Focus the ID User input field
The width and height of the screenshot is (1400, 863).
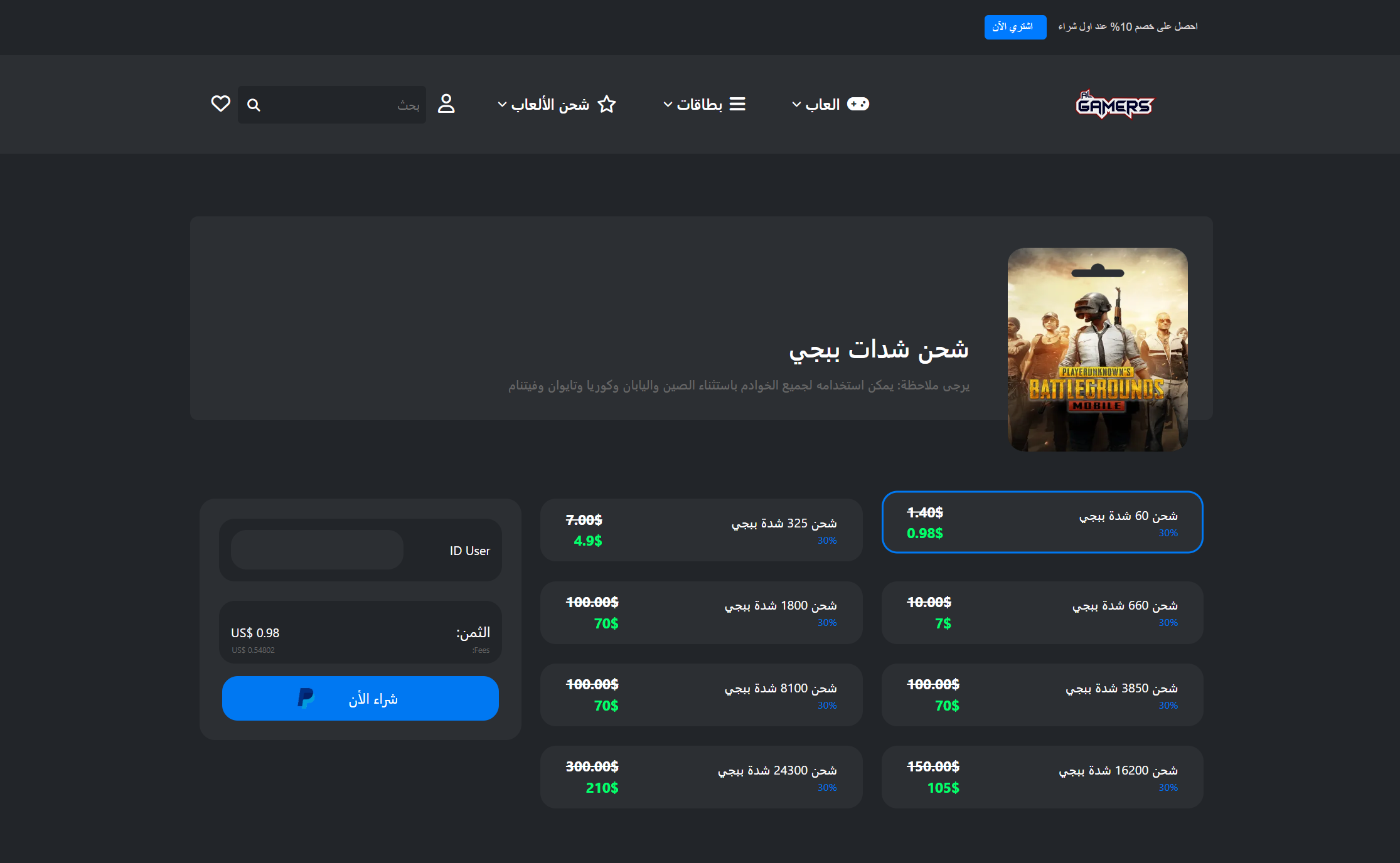317,550
